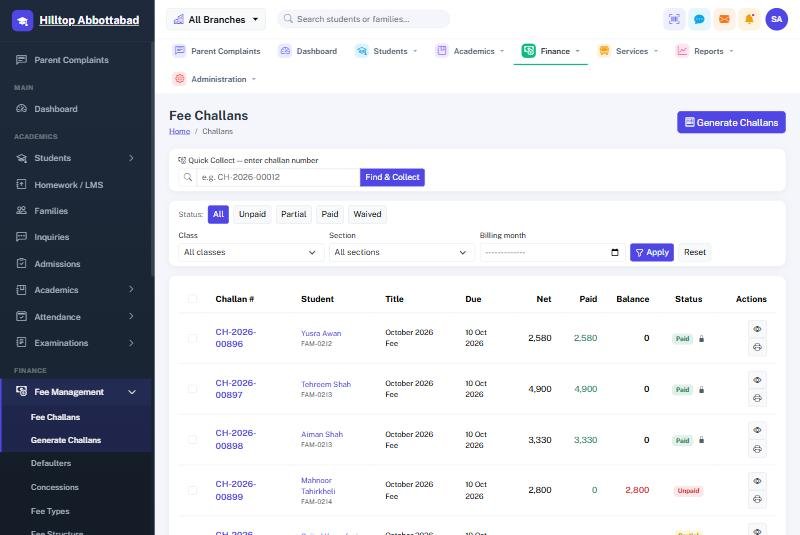The width and height of the screenshot is (800, 535).
Task: View challan CH-2026-00899 with eye icon
Action: (x=757, y=481)
